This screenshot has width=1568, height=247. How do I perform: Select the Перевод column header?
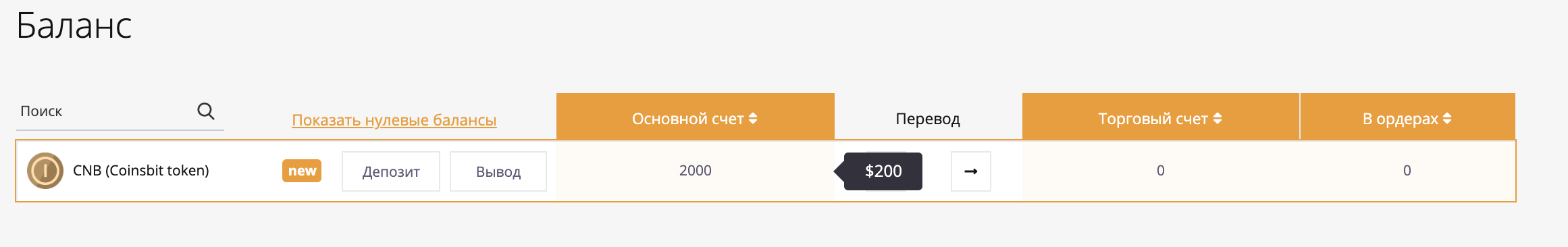[x=928, y=119]
